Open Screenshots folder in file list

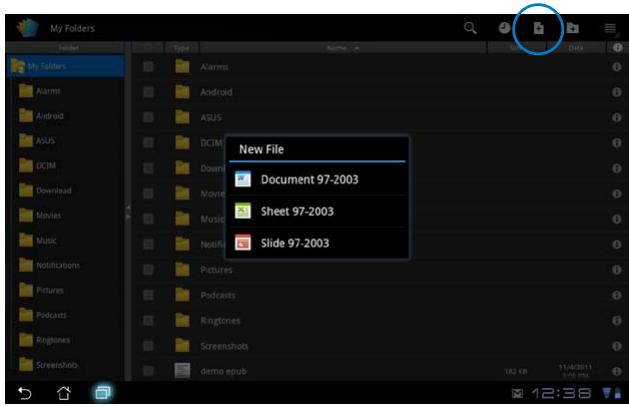click(x=224, y=346)
